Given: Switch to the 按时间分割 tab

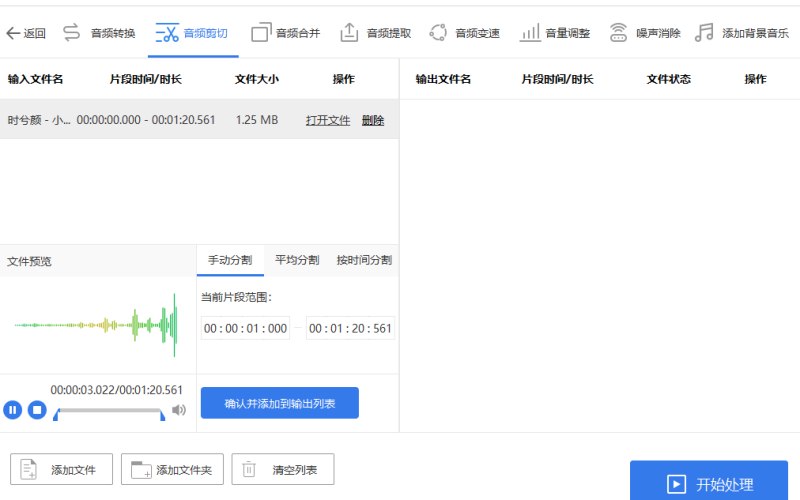Looking at the screenshot, I should [364, 260].
